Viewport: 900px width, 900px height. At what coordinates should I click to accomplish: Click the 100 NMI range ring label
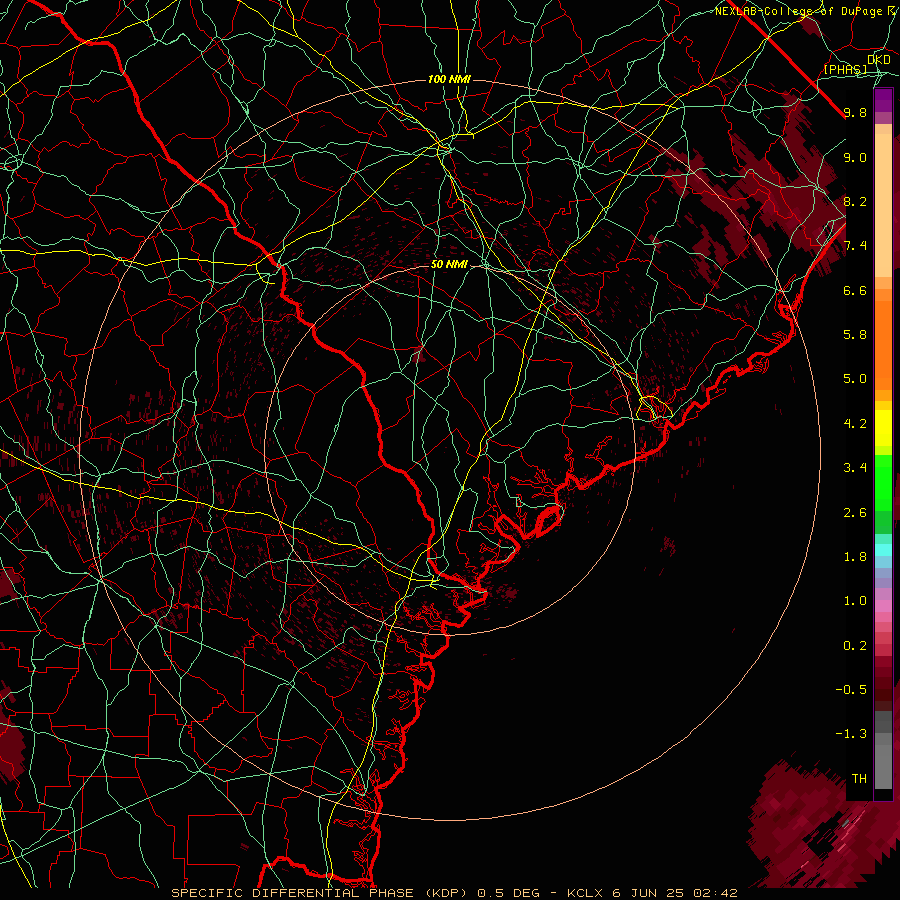(x=449, y=79)
